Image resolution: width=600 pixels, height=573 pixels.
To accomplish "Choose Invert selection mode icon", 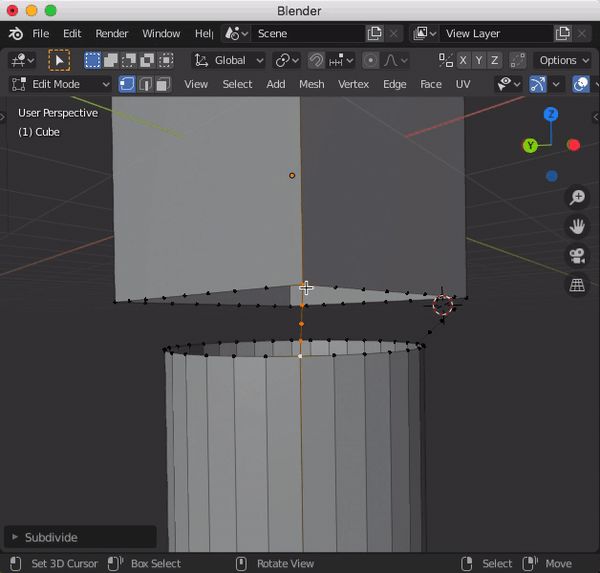I will (x=147, y=60).
